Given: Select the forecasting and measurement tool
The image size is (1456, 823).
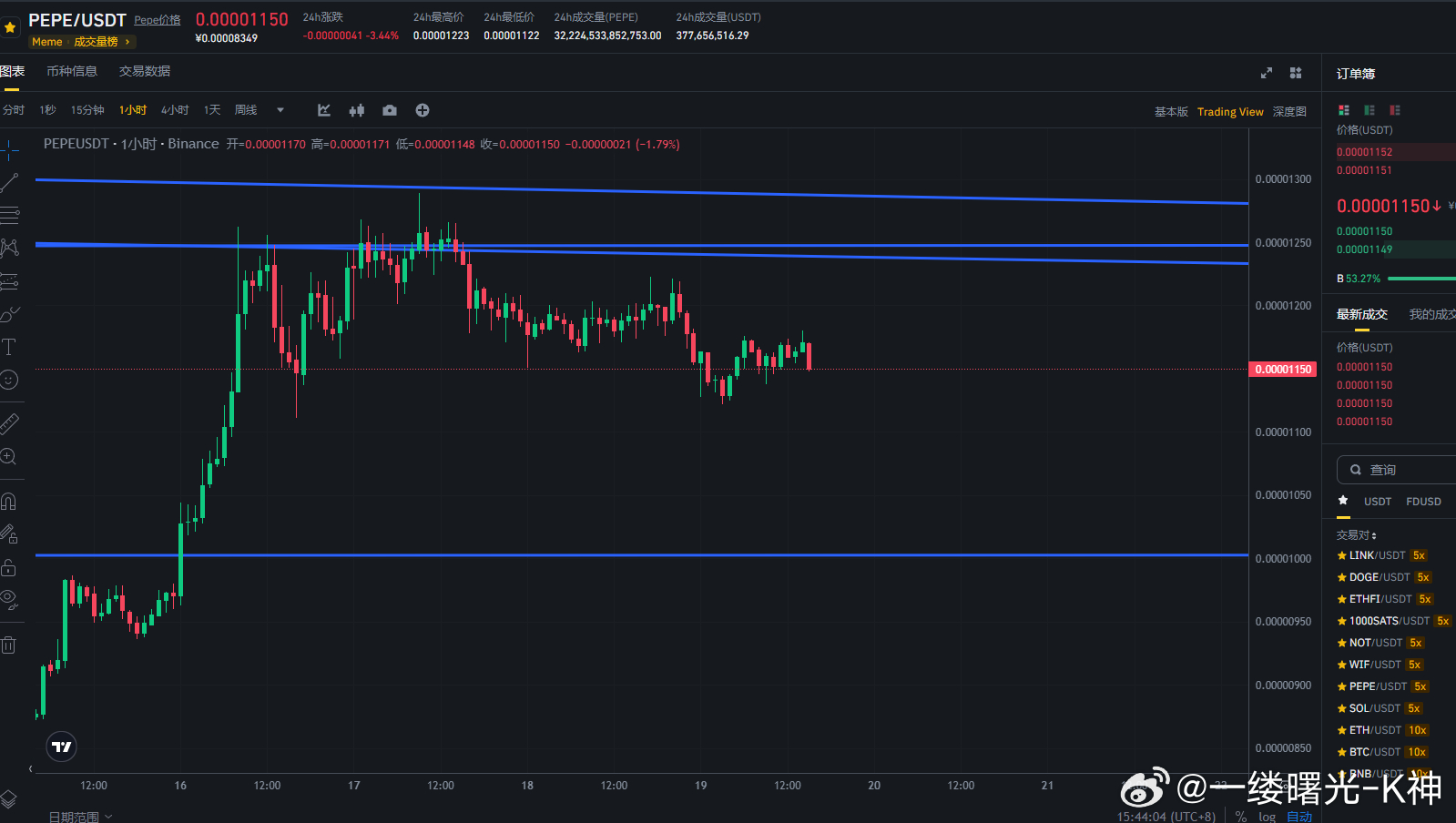Looking at the screenshot, I should pos(9,281).
